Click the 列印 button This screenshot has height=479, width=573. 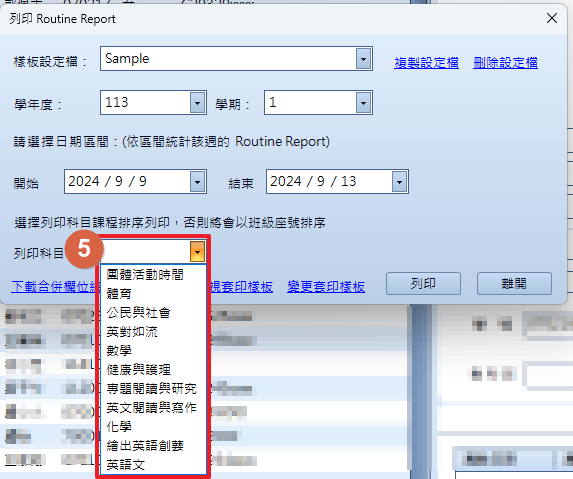click(x=423, y=283)
